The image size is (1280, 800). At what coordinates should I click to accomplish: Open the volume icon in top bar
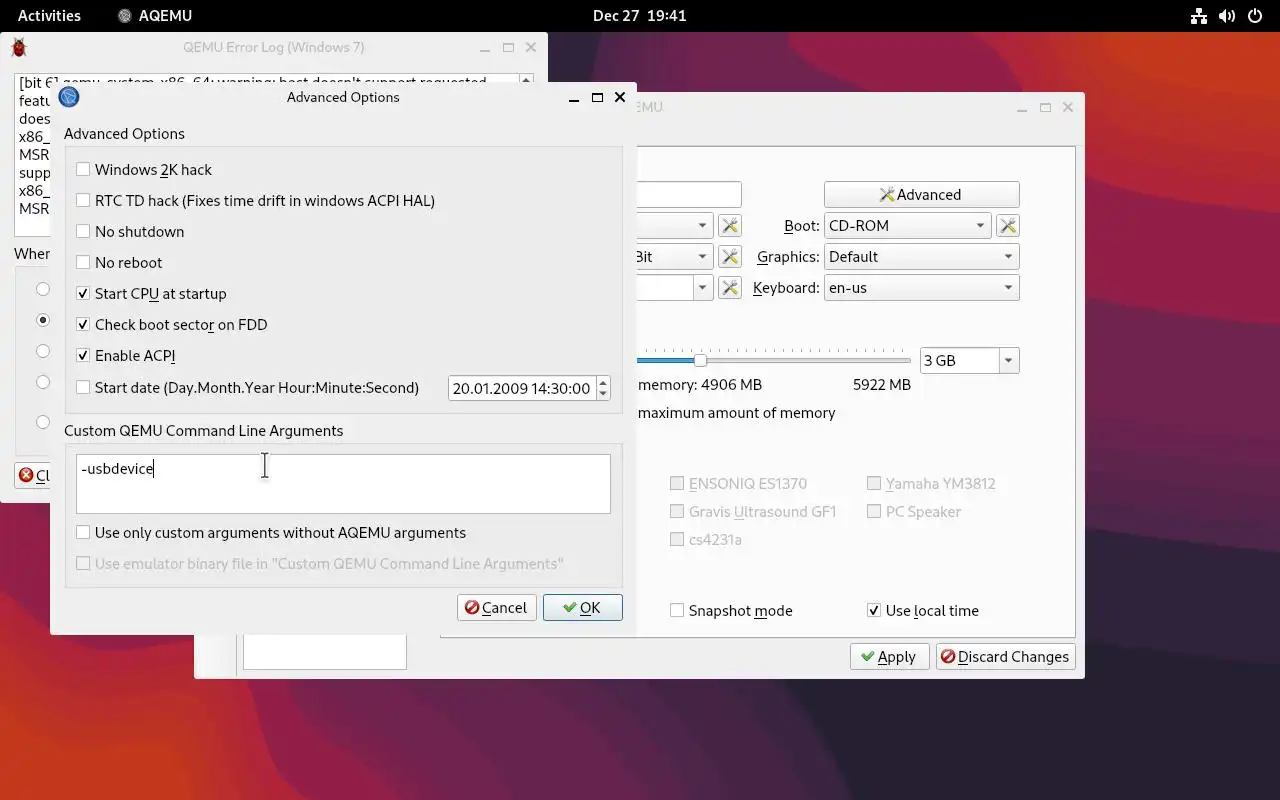[x=1226, y=16]
